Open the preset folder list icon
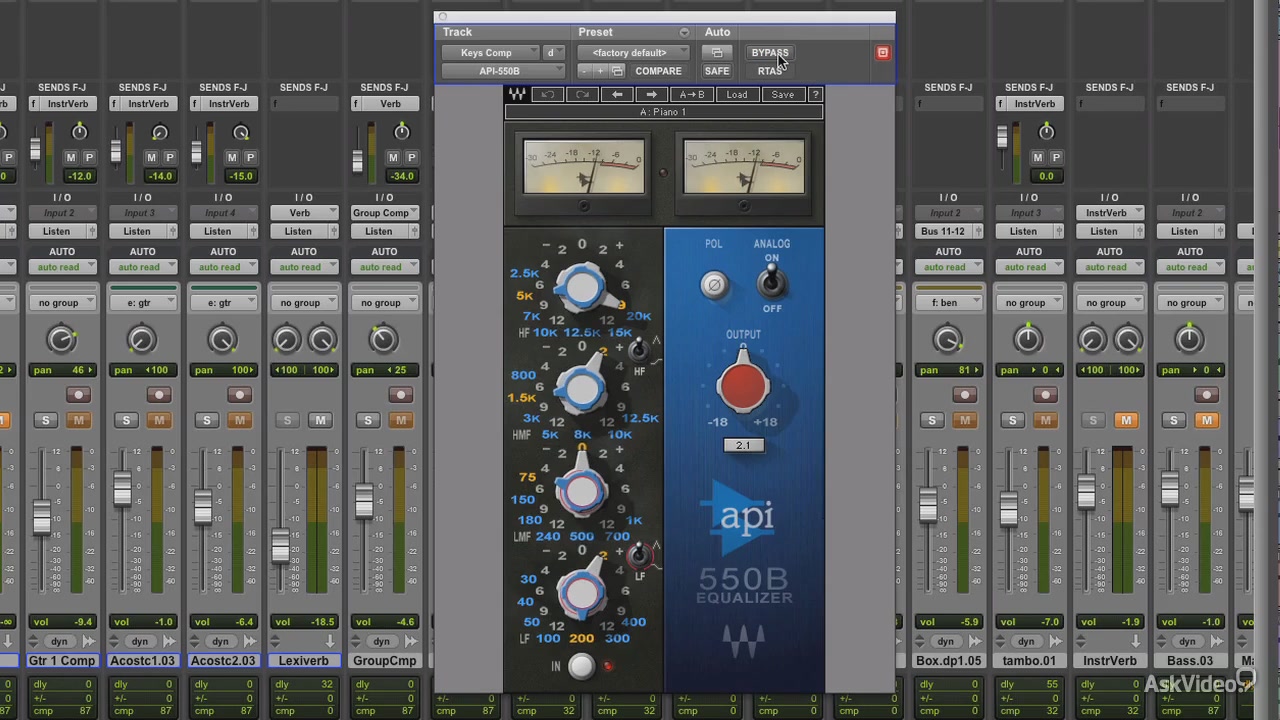Viewport: 1280px width, 720px height. [617, 71]
